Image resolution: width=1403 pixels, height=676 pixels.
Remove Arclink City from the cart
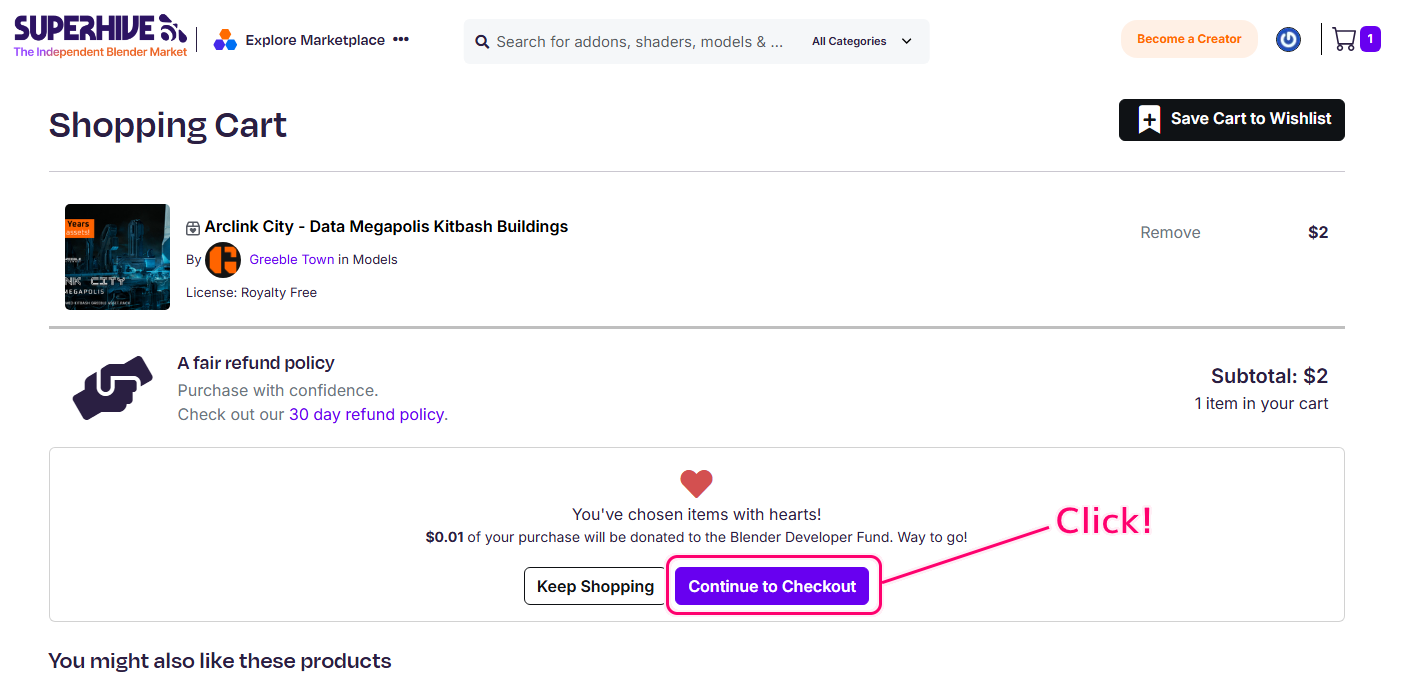coord(1170,232)
